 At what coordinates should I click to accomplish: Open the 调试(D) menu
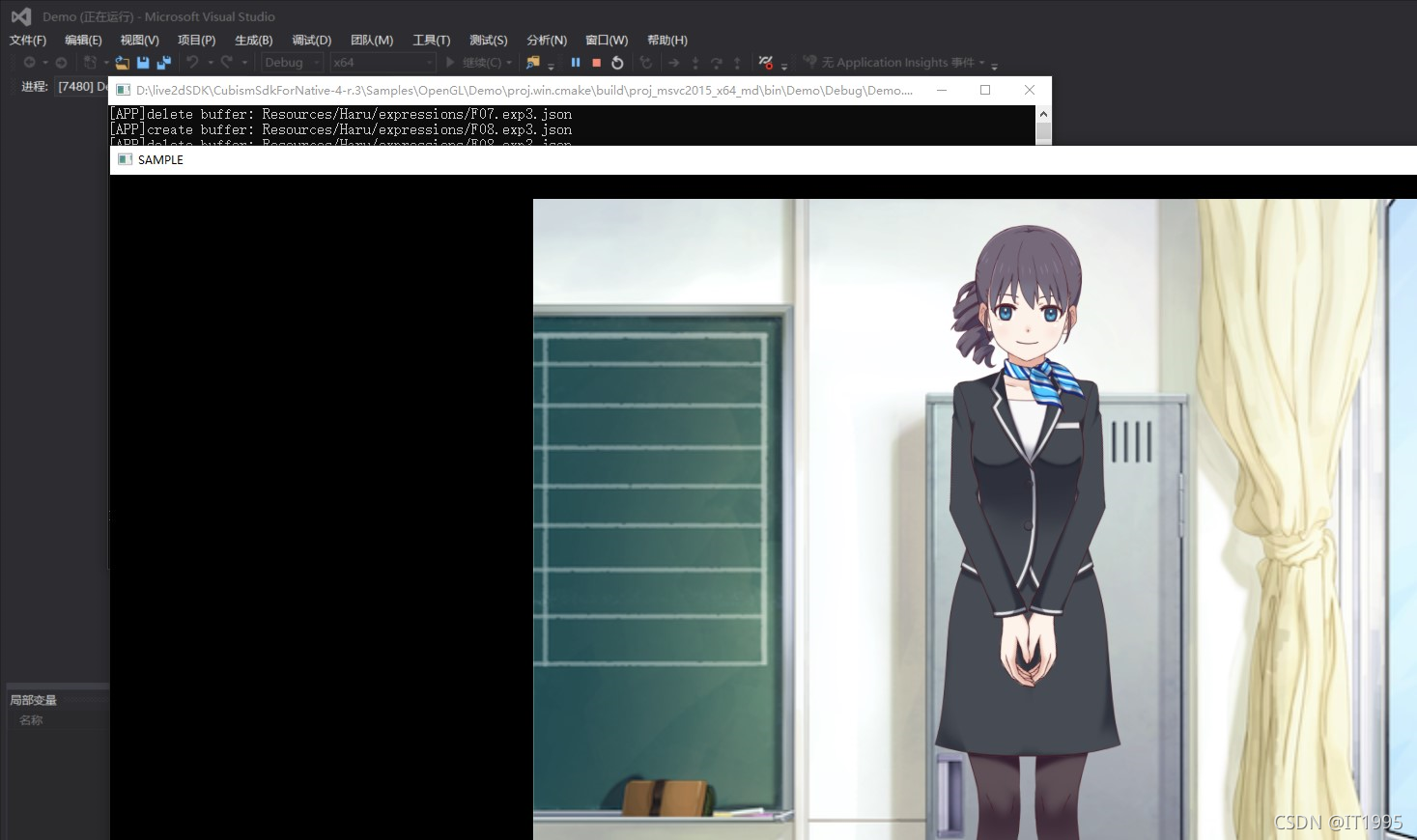click(x=312, y=40)
